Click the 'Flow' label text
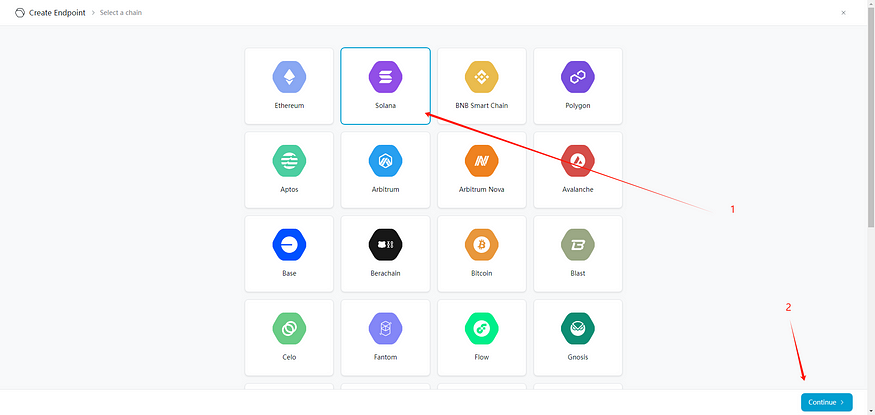The image size is (875, 415). (x=482, y=357)
